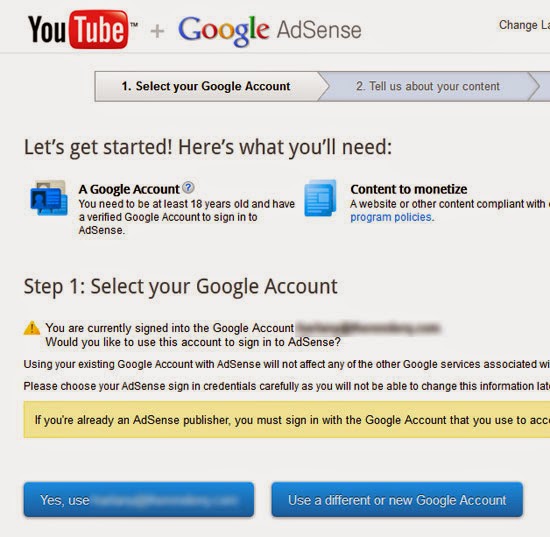This screenshot has width=550, height=537.
Task: Confirm with the Yes, use button
Action: [x=139, y=499]
